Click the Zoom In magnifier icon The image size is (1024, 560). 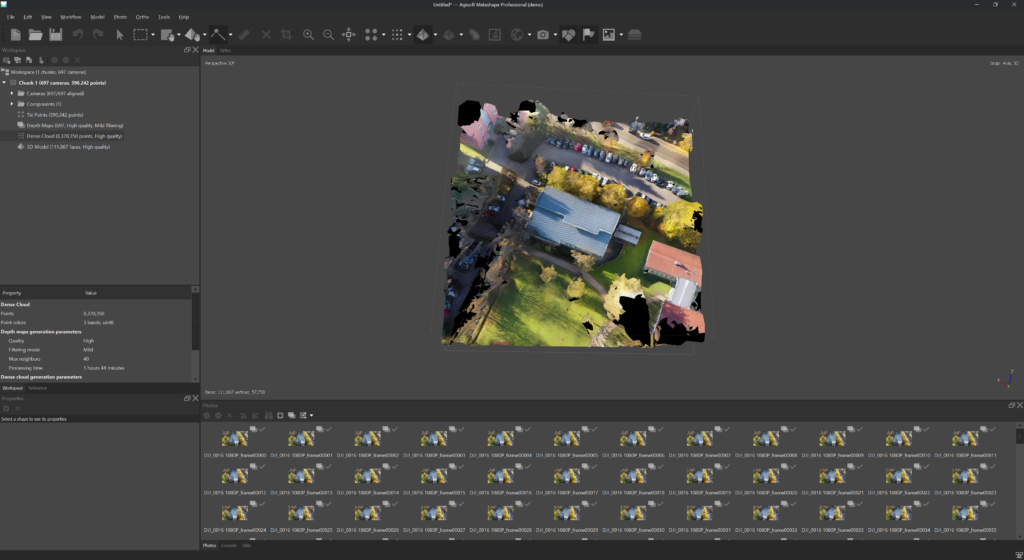click(308, 35)
